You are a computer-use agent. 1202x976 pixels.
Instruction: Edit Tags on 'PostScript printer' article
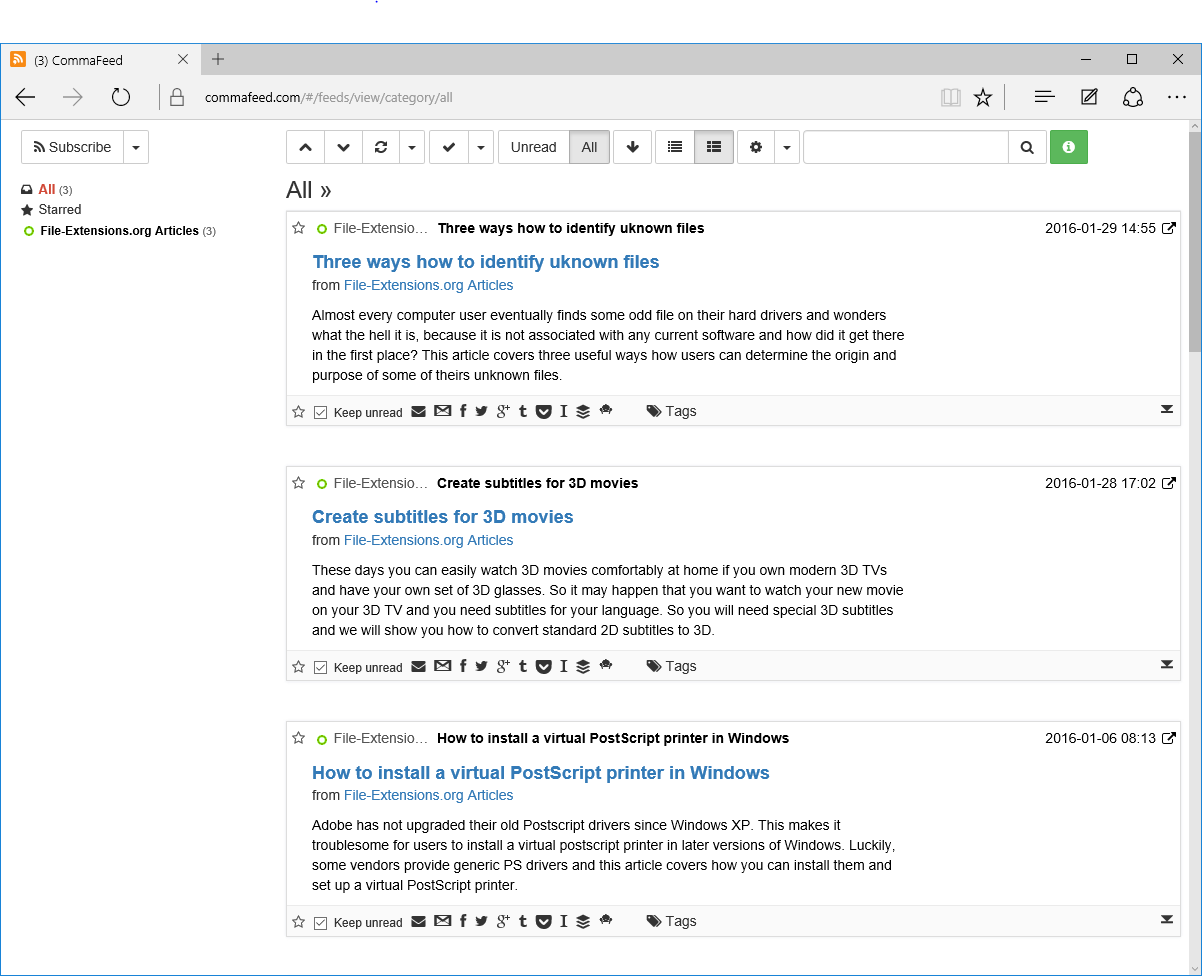pyautogui.click(x=671, y=921)
